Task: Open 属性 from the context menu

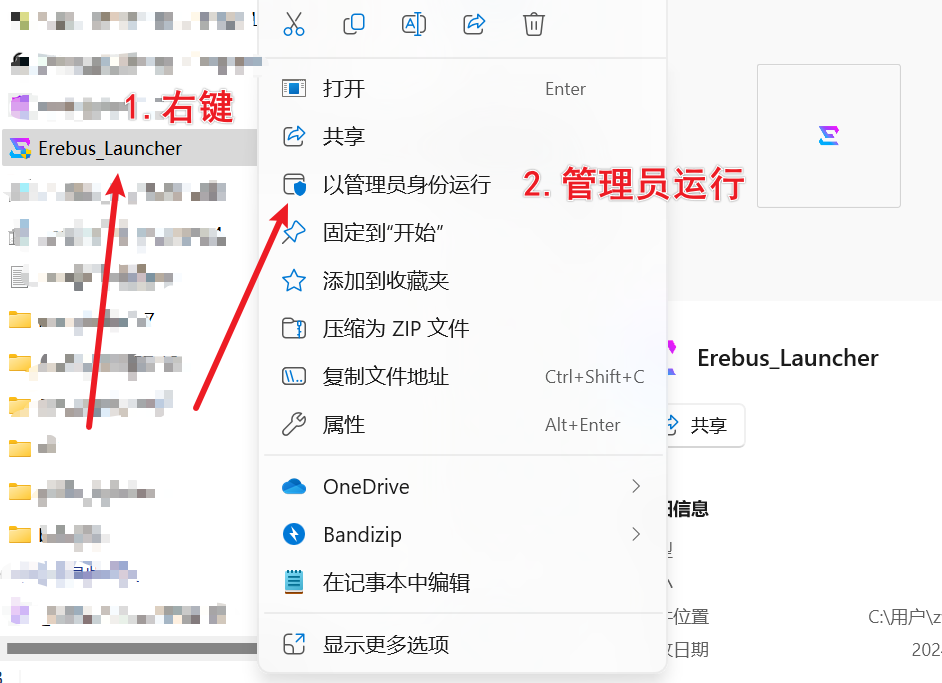Action: pyautogui.click(x=344, y=425)
